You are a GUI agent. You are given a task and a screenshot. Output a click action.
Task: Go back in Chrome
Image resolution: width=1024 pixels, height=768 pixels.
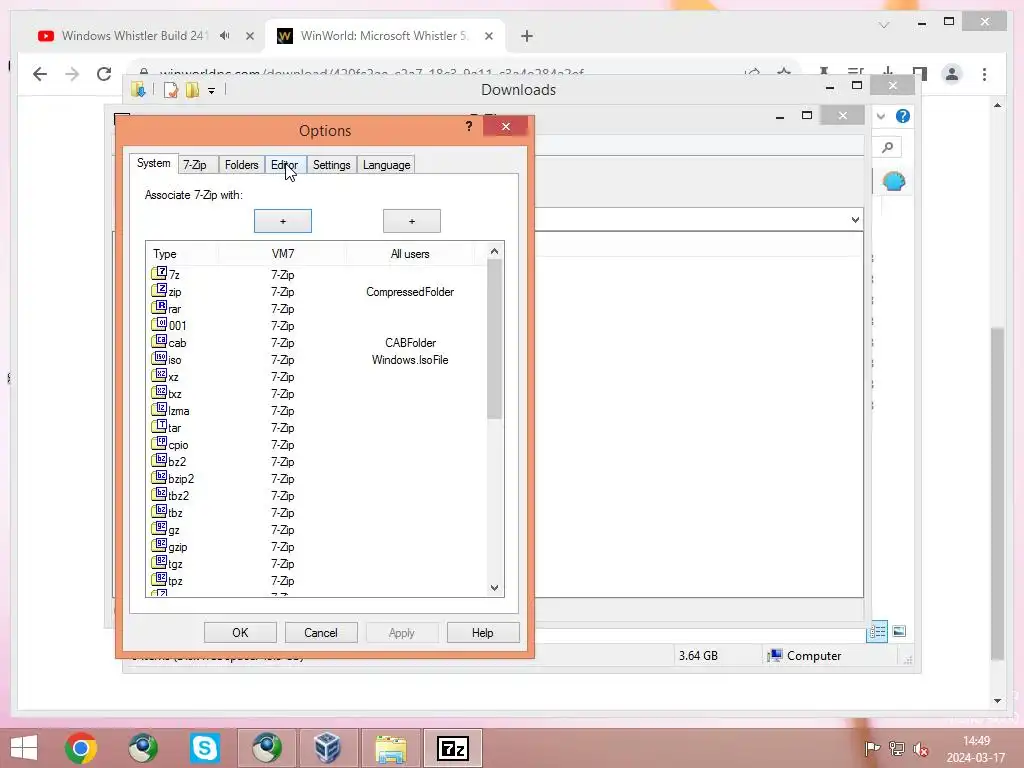40,74
